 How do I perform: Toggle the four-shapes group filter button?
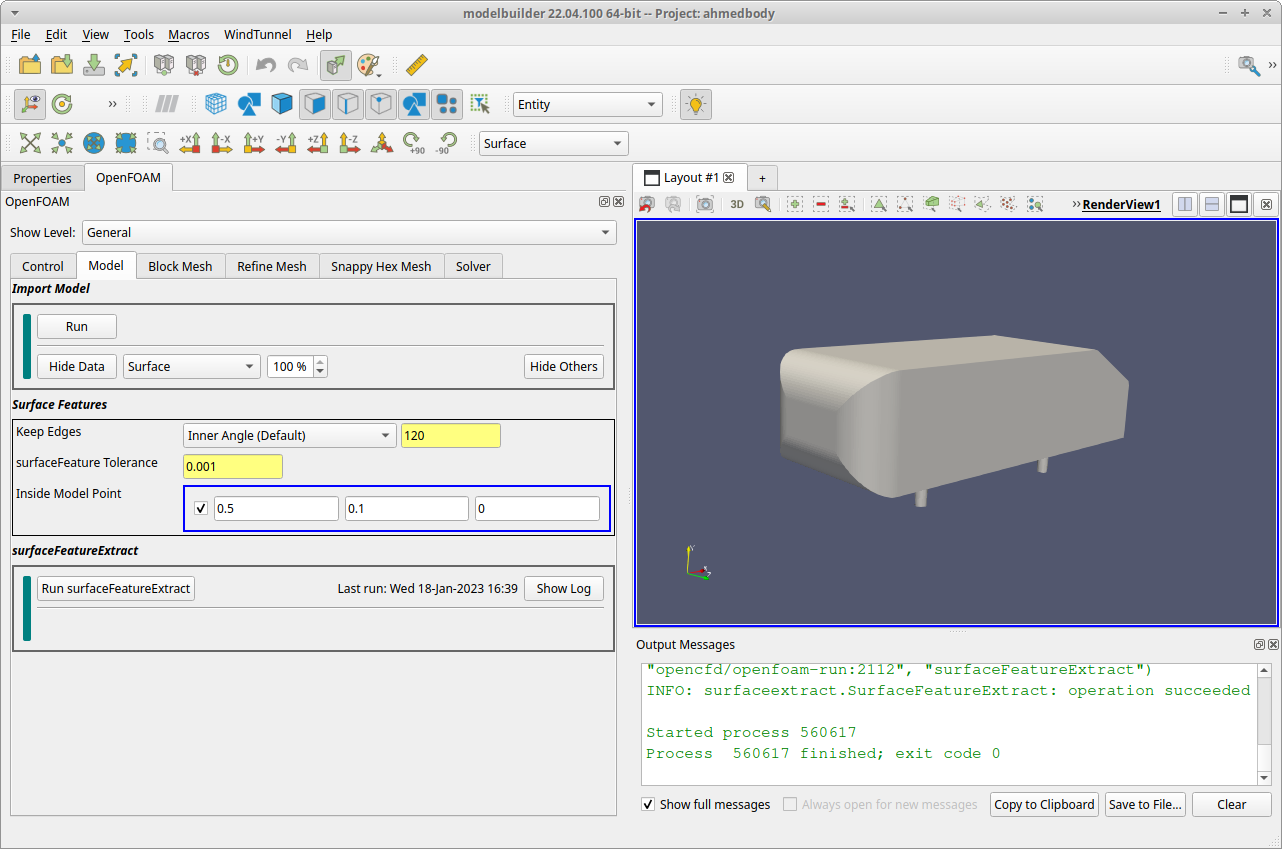[x=446, y=104]
